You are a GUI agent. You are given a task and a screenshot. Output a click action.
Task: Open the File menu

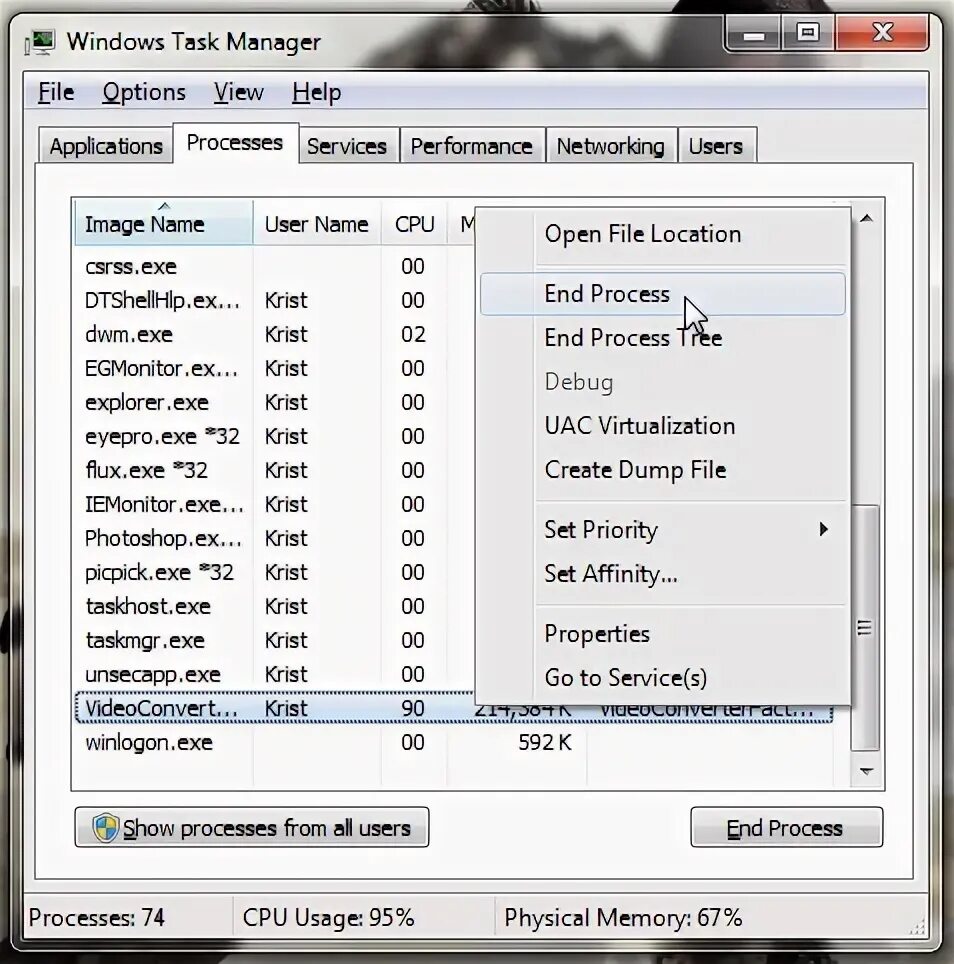pos(56,92)
